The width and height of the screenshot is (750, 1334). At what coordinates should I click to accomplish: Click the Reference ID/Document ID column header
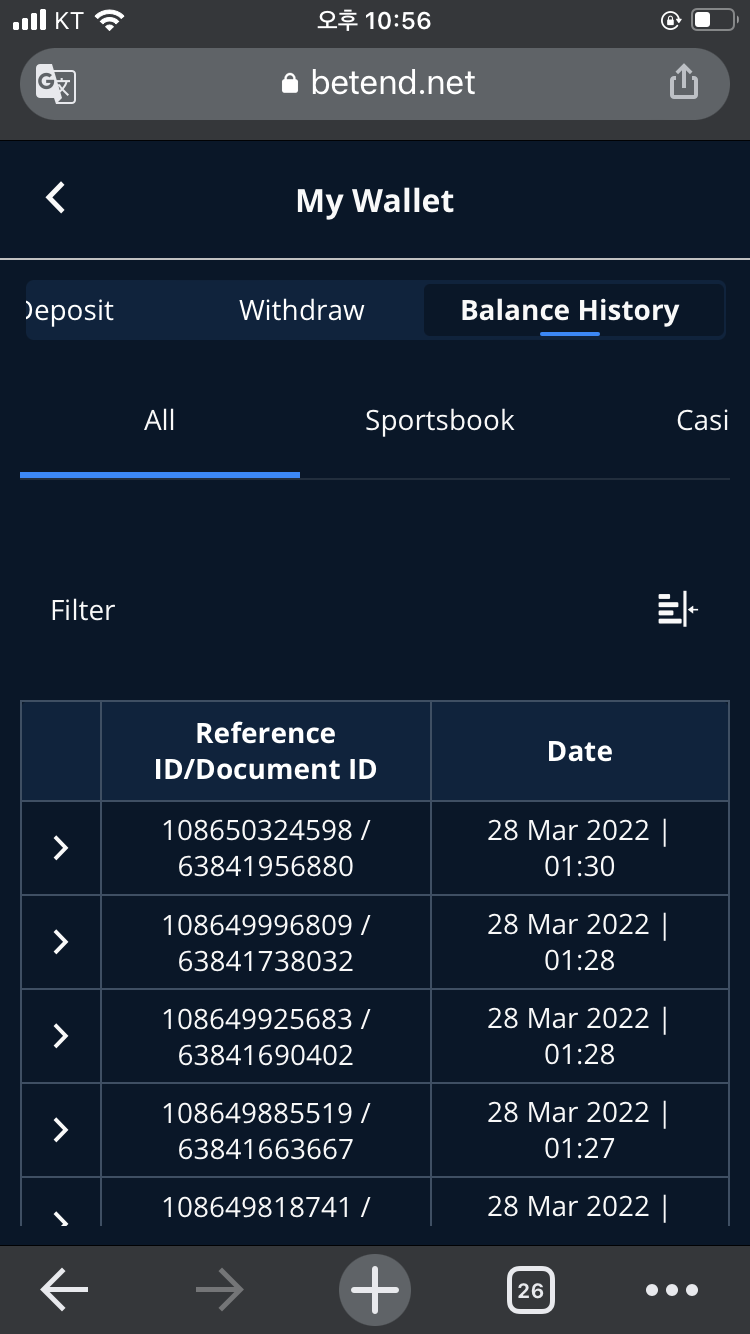coord(266,751)
